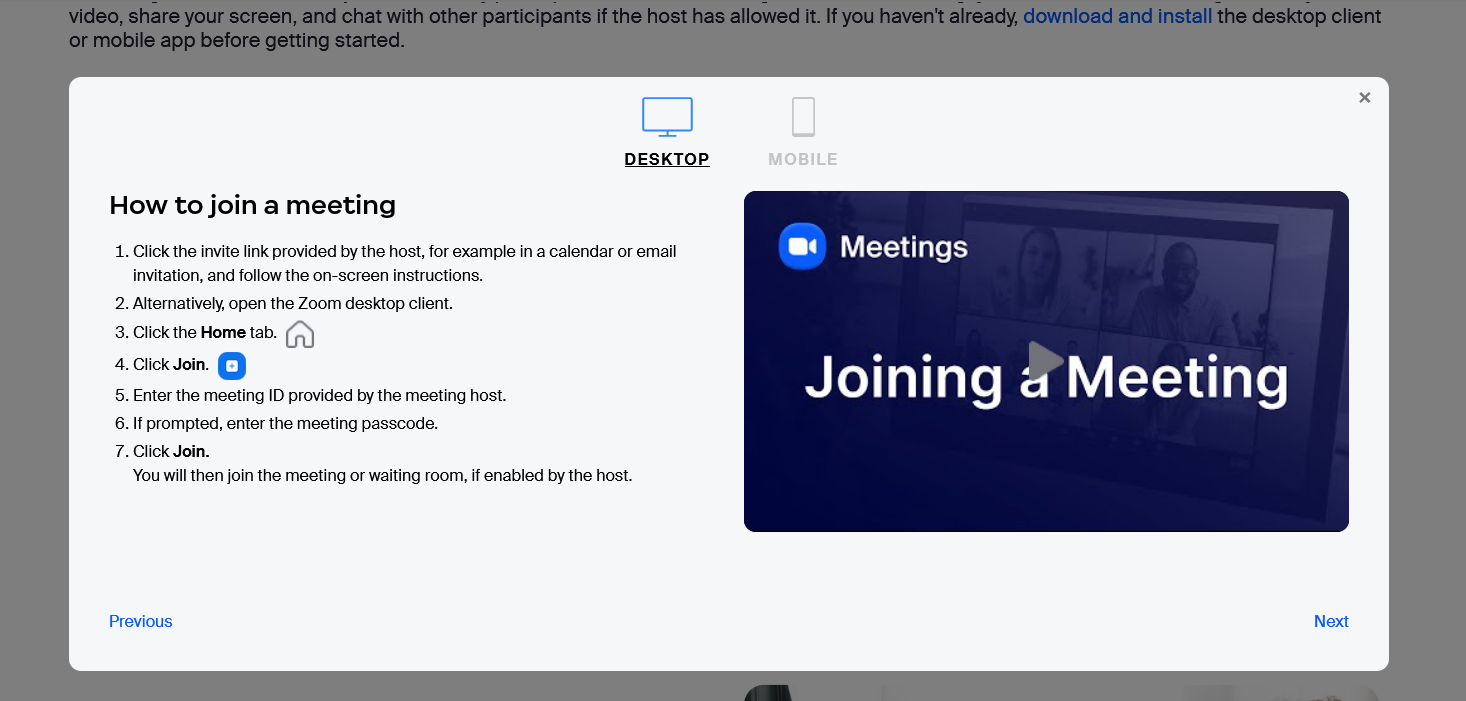The height and width of the screenshot is (701, 1466).
Task: Click the Previous navigation link
Action: click(x=140, y=621)
